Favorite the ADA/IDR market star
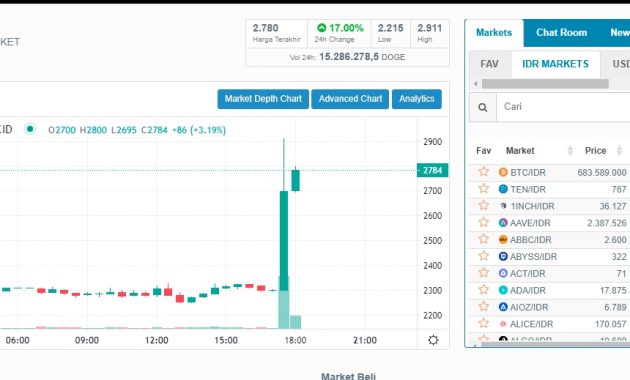 click(484, 290)
